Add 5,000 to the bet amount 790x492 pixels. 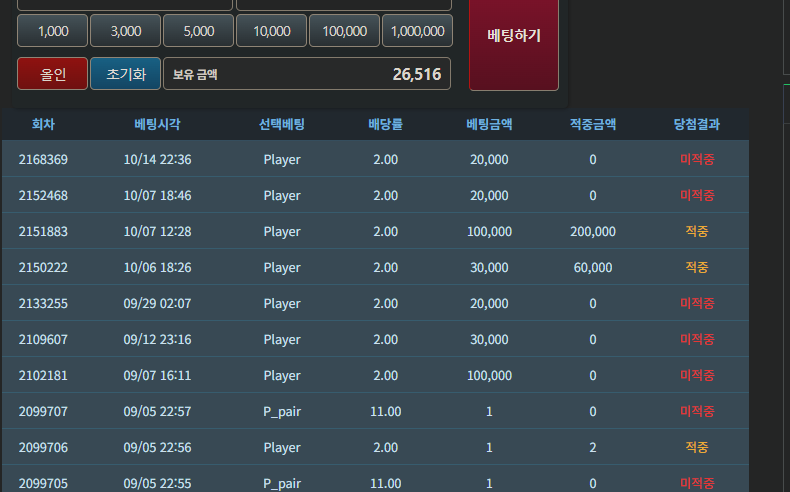(199, 31)
